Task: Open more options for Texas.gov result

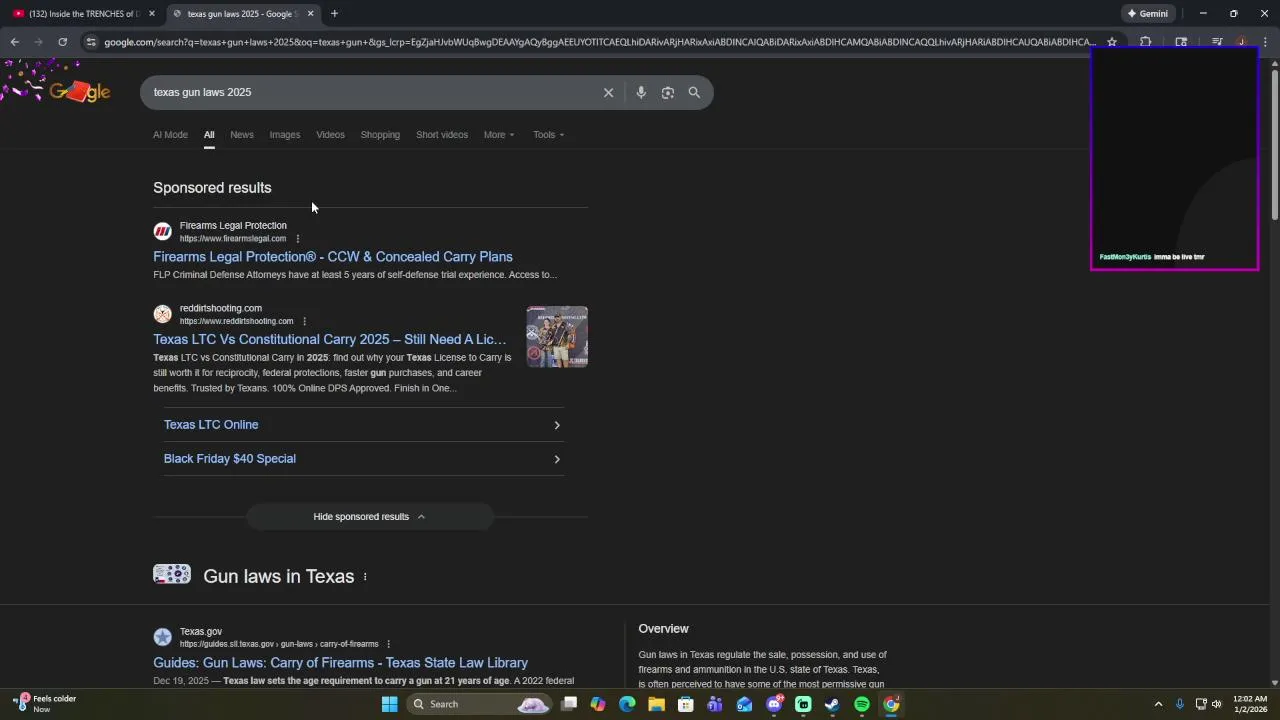Action: [388, 644]
